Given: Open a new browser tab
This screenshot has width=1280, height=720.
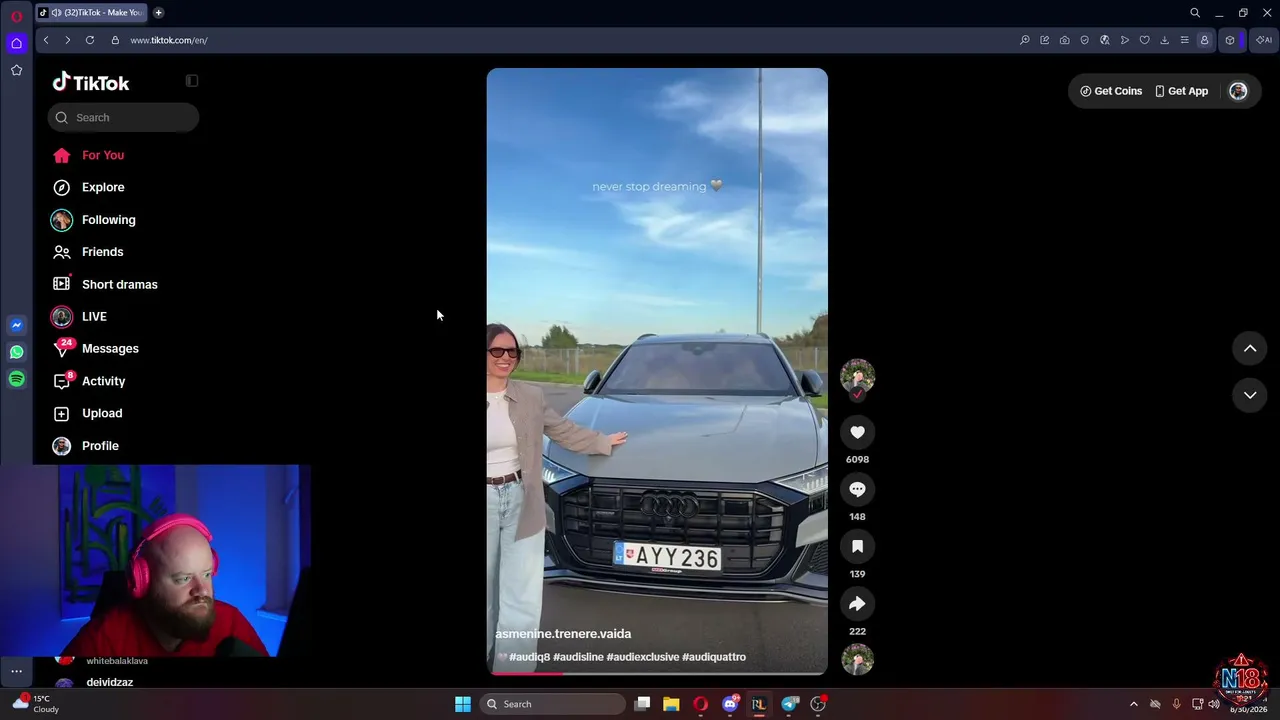Looking at the screenshot, I should 158,13.
